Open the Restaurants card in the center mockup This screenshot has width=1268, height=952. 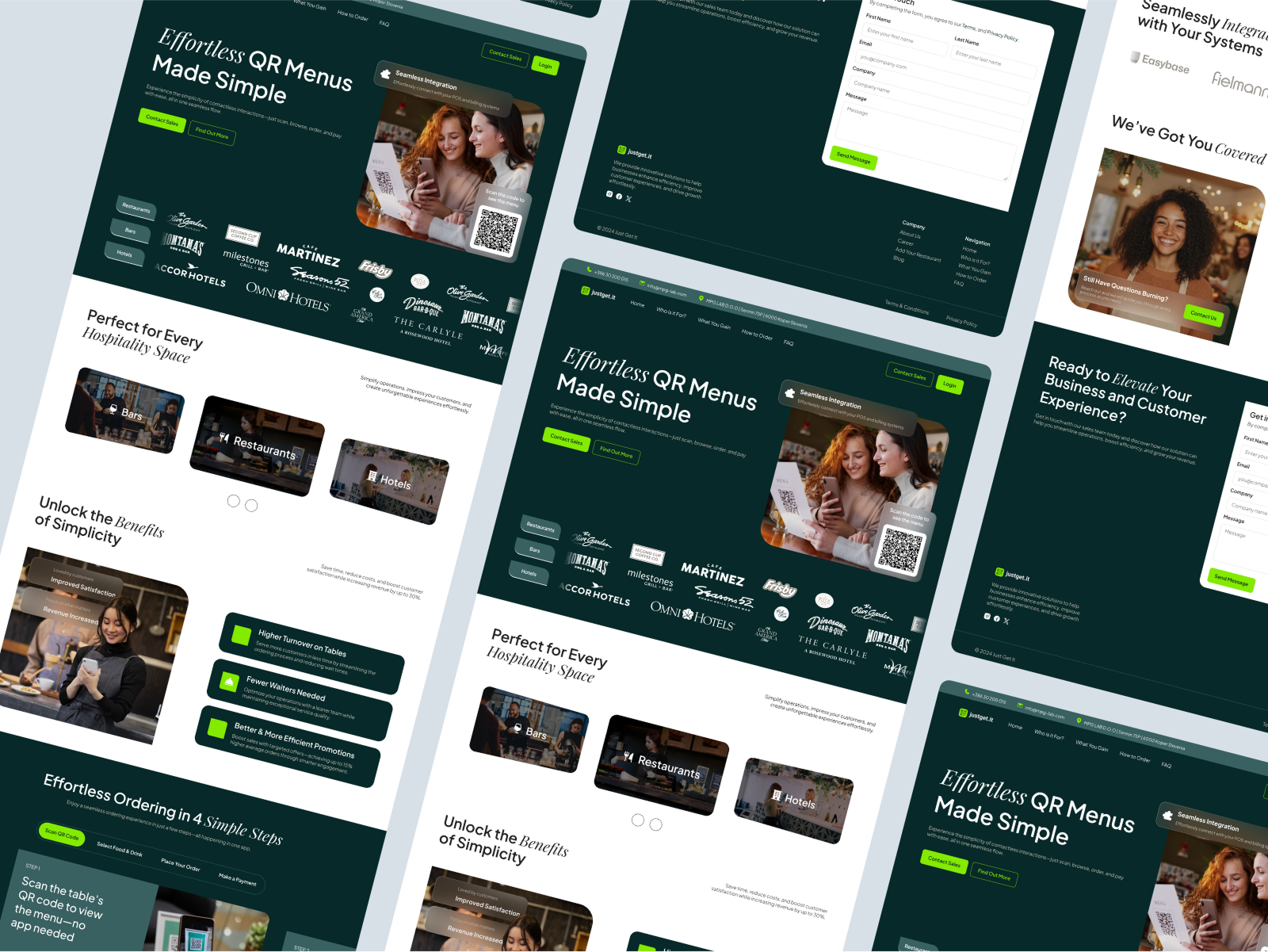662,765
